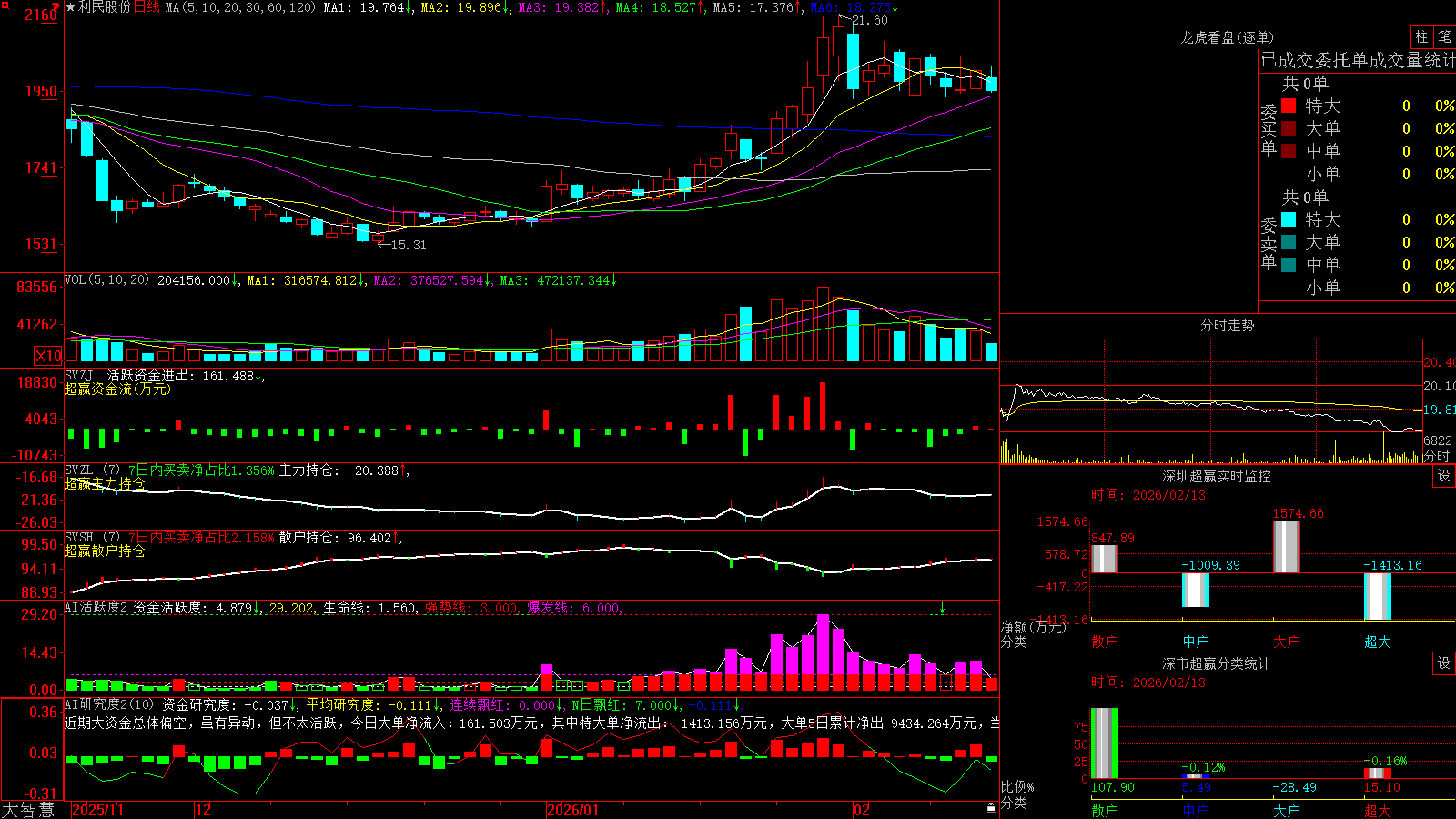1456x819 pixels.
Task: Click the X10 volume scale marker
Action: 48,356
